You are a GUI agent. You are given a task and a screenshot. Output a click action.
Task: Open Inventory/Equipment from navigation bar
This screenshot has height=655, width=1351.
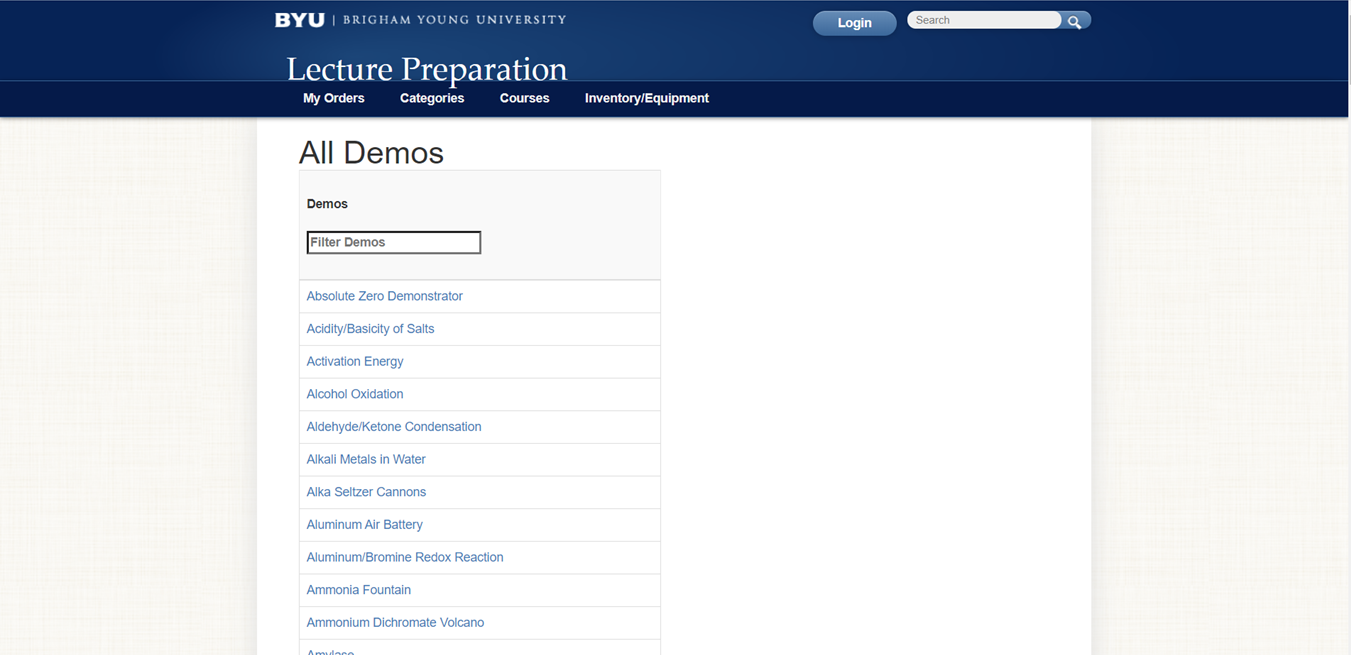coord(646,98)
